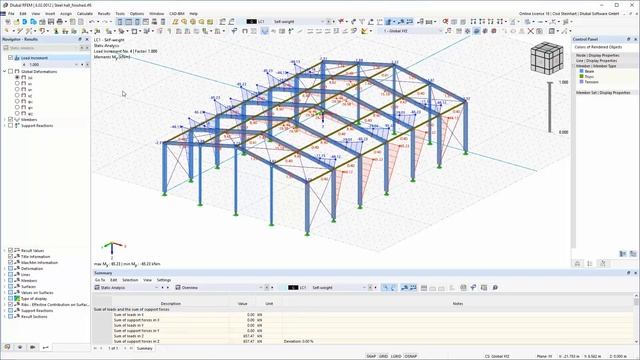
Task: Click the last table navigation arrow after '1 of 1'
Action: coord(131,348)
